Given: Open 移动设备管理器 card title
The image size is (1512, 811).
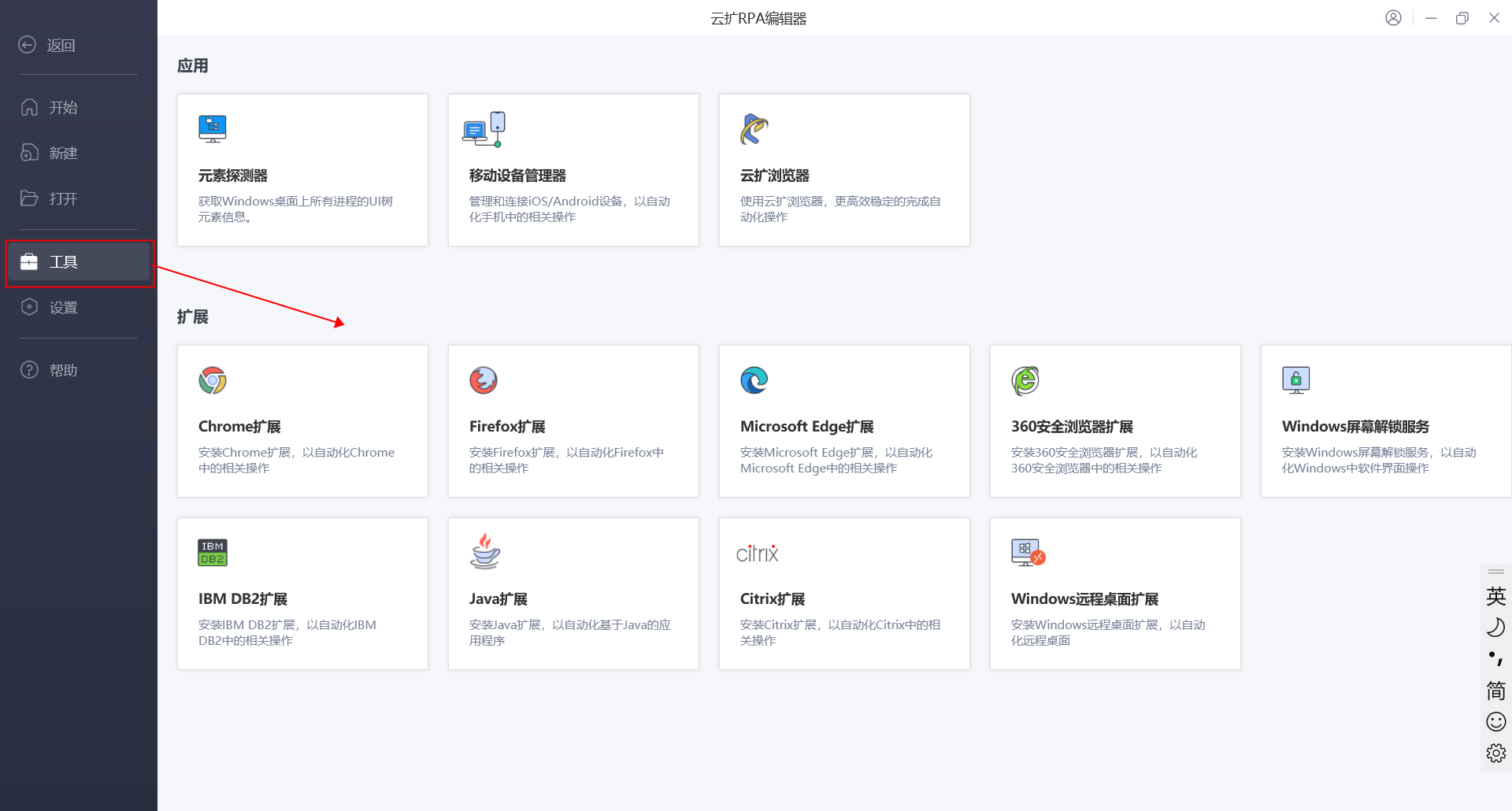Looking at the screenshot, I should (x=518, y=176).
